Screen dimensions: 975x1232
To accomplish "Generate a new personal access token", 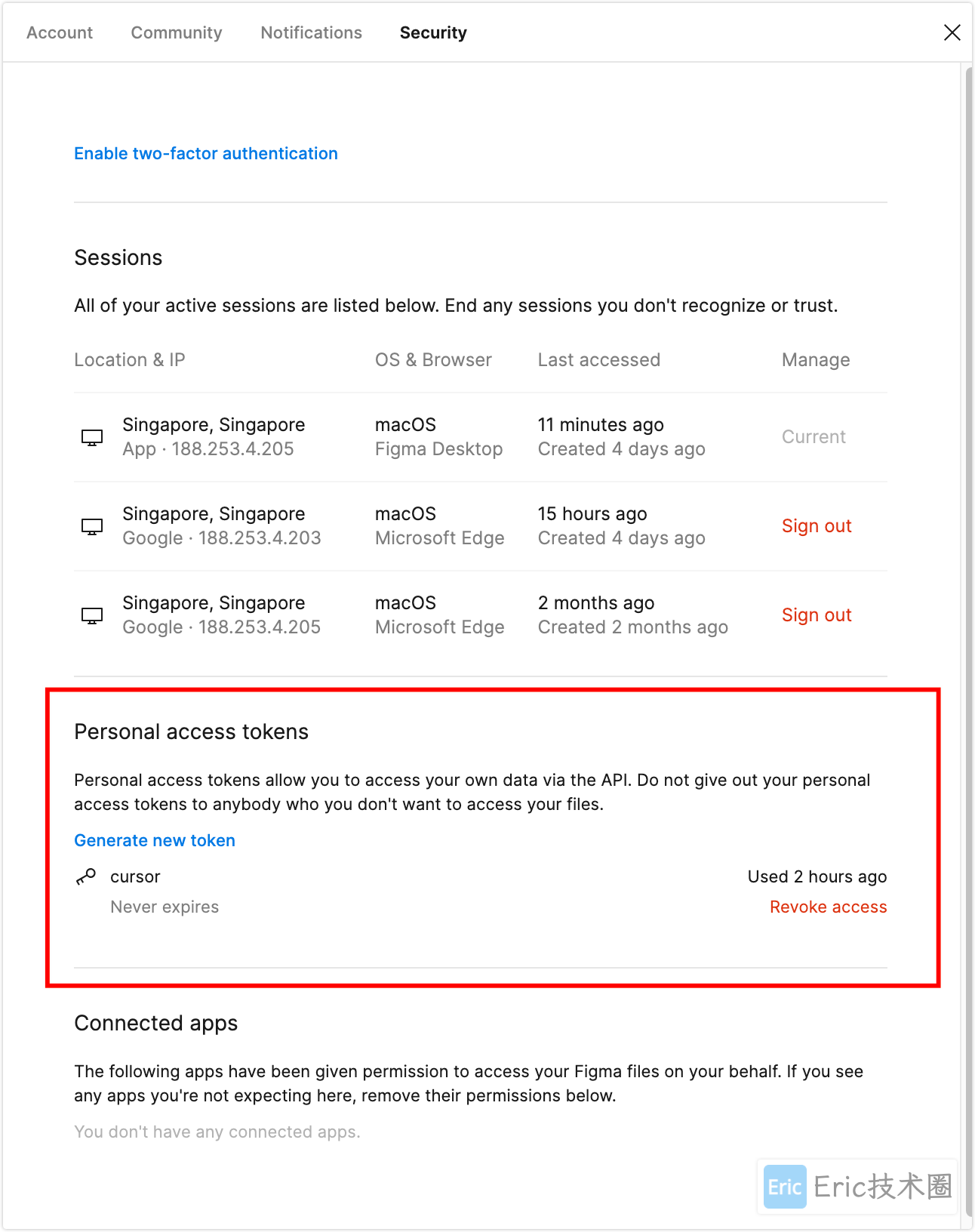I will coord(155,840).
